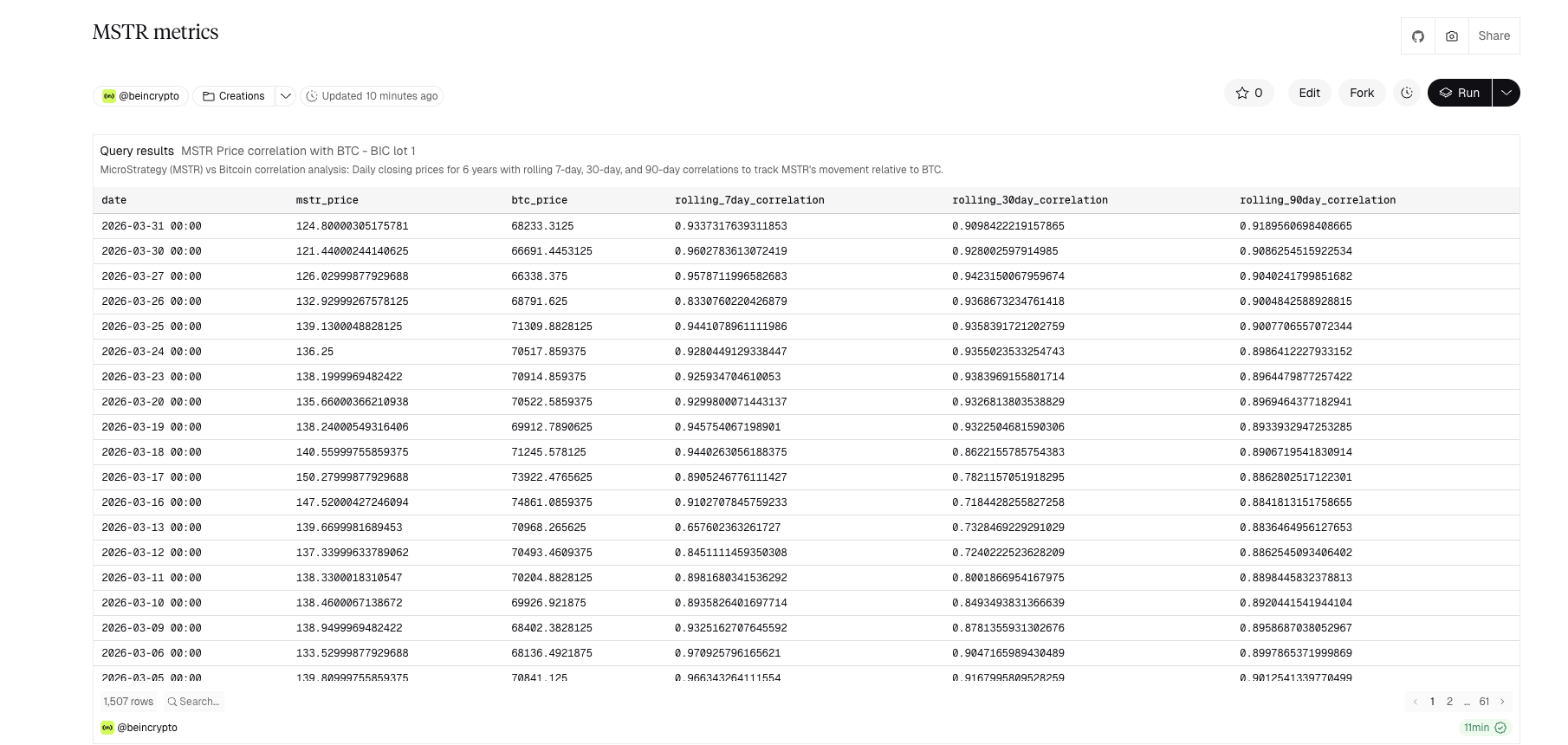Expand the Creations folder dropdown chevron
The image size is (1568, 745).
pyautogui.click(x=285, y=96)
